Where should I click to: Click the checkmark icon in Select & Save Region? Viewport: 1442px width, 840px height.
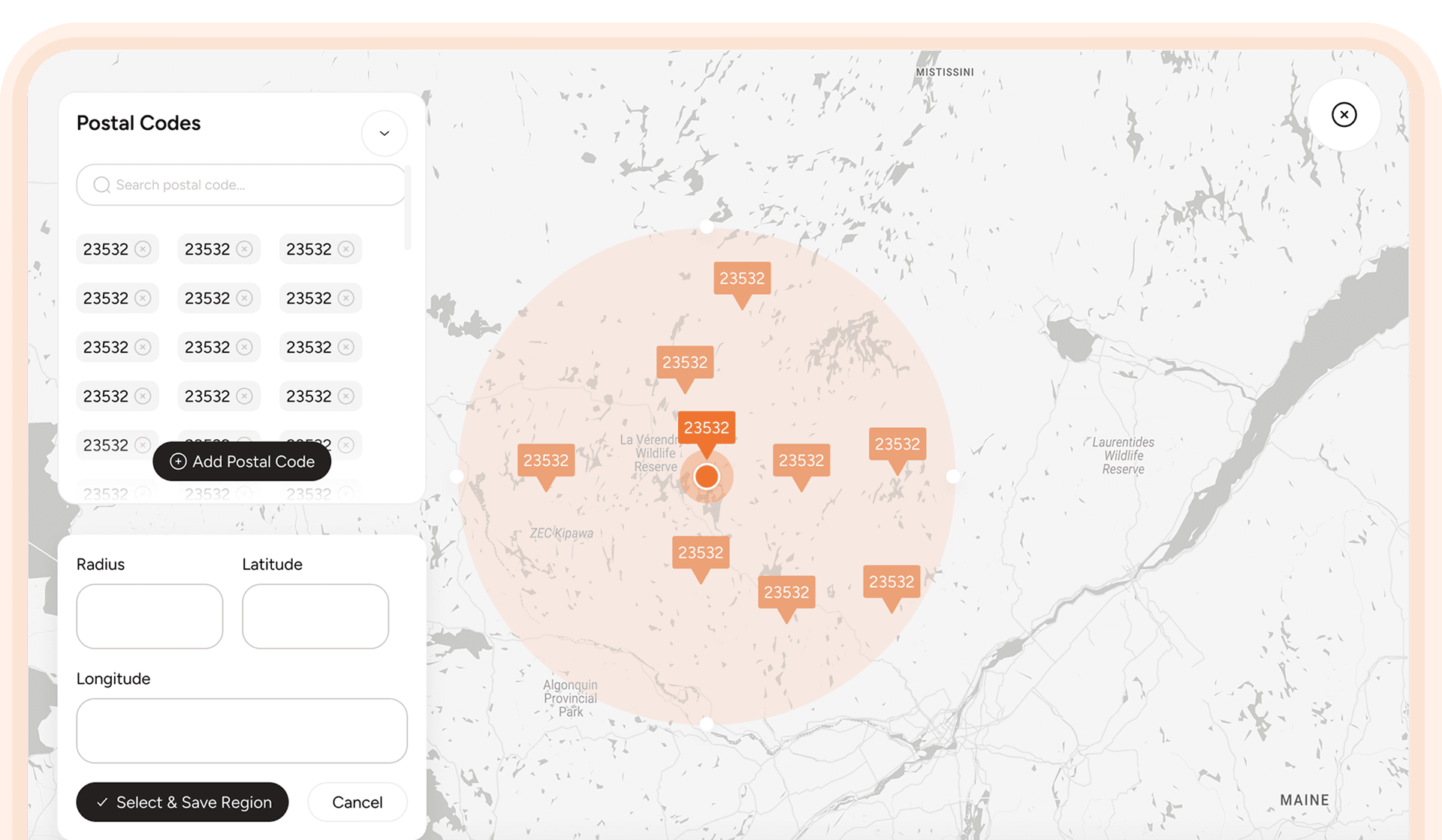102,802
